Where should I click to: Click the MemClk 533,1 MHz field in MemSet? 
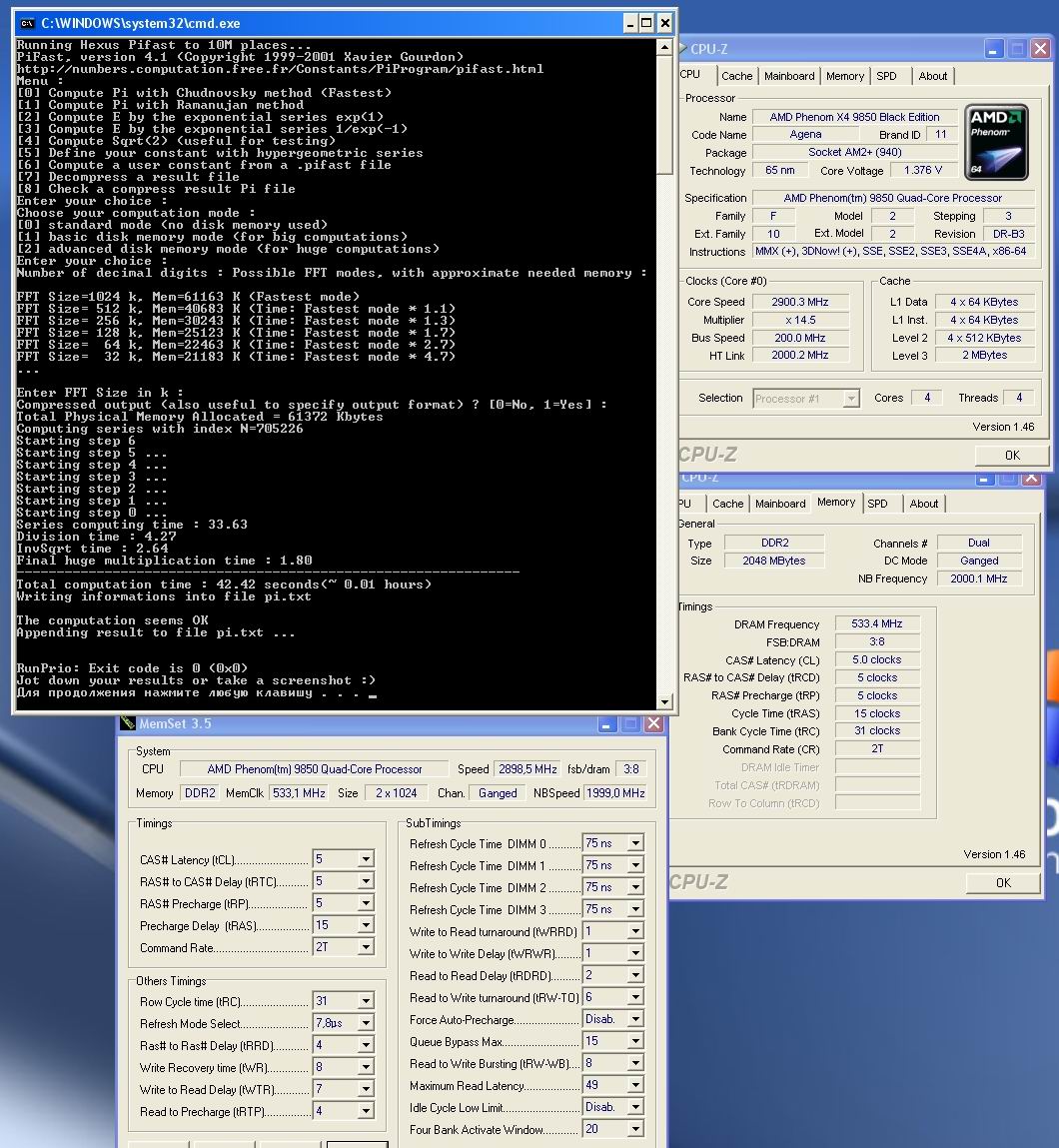click(x=299, y=793)
